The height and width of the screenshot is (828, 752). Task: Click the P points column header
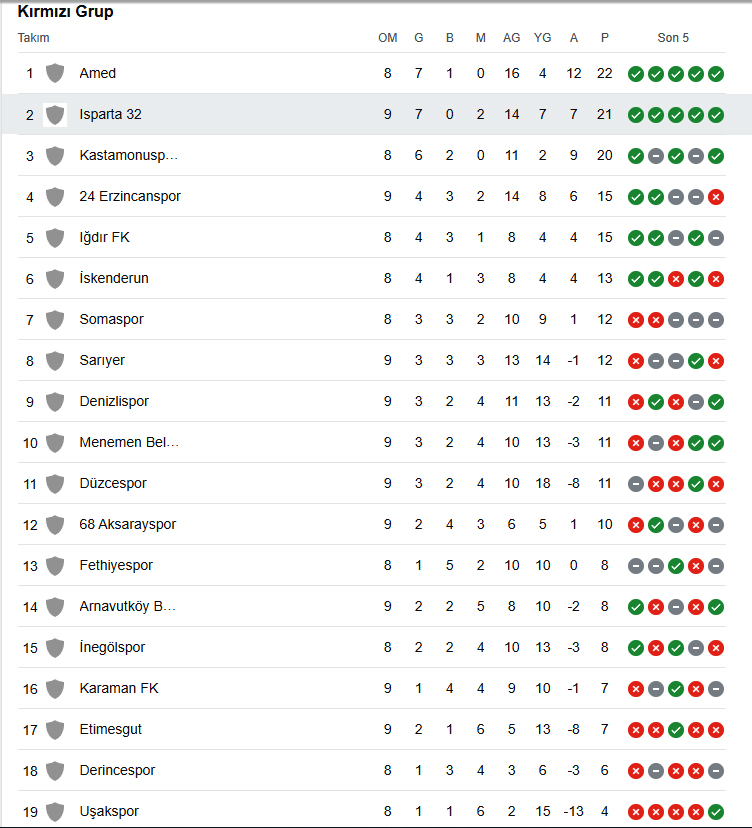[x=605, y=37]
